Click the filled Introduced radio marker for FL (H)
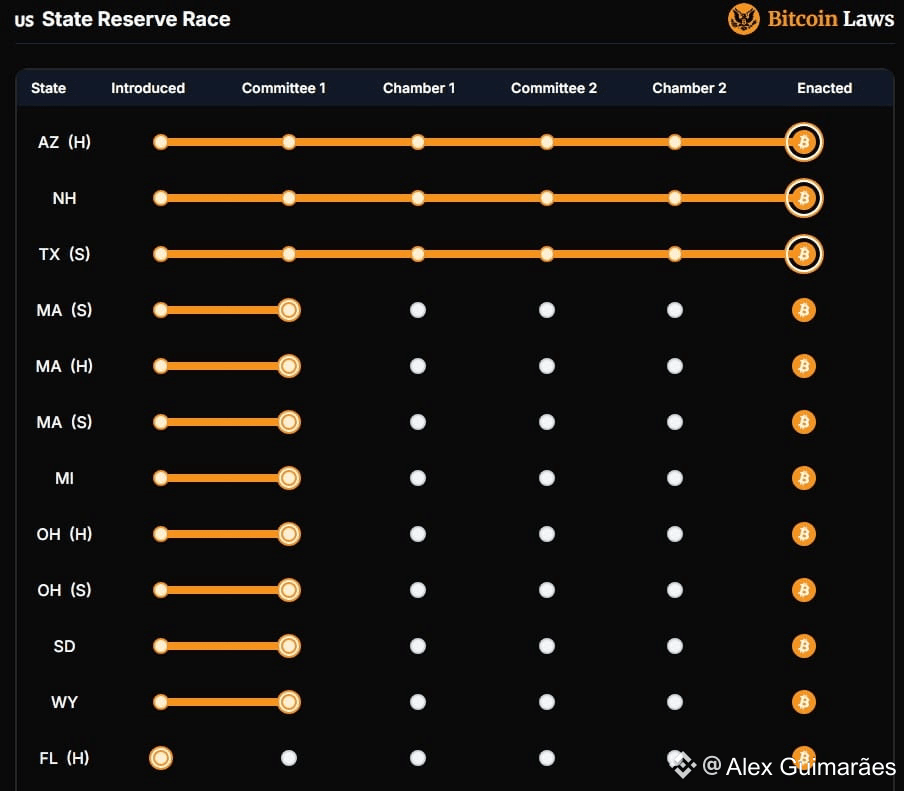 (160, 758)
